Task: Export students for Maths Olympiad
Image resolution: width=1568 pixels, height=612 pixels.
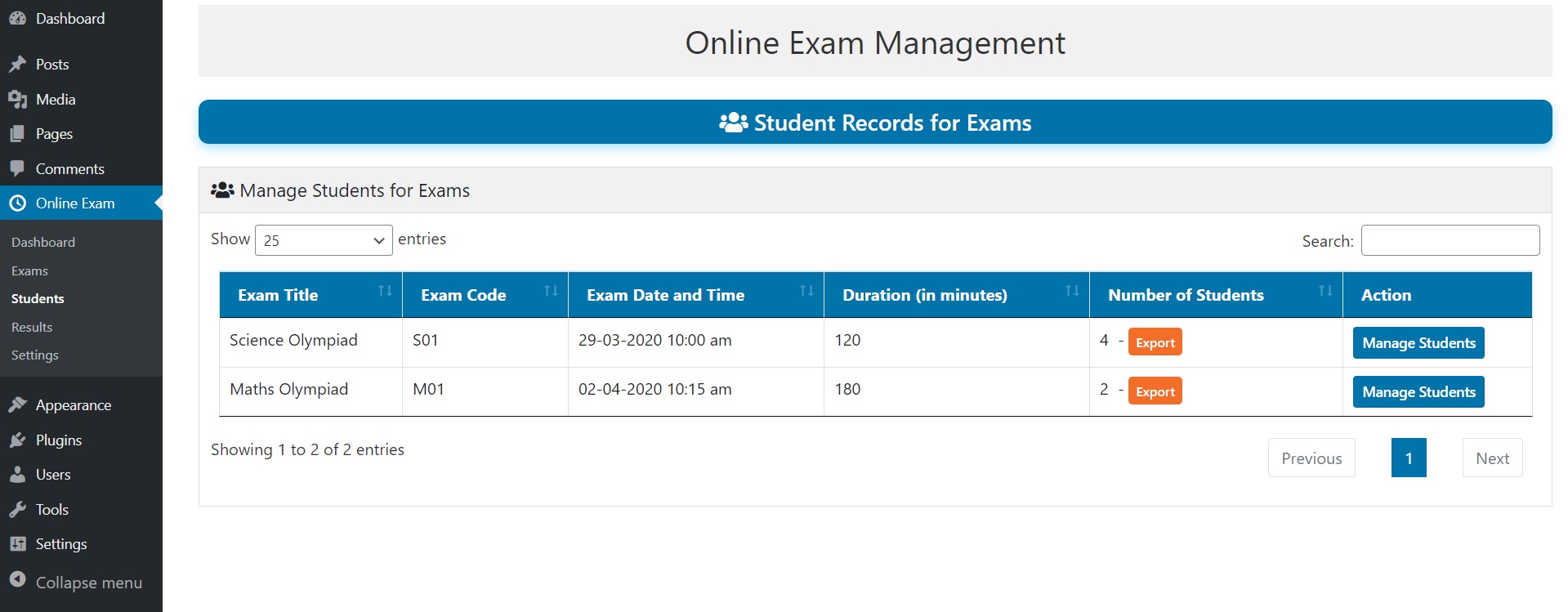Action: tap(1155, 391)
